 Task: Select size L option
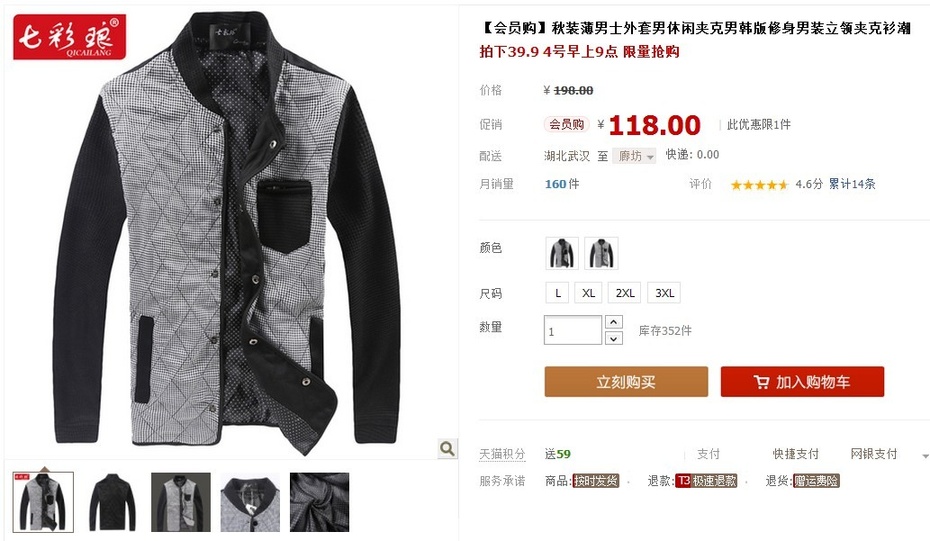[558, 293]
